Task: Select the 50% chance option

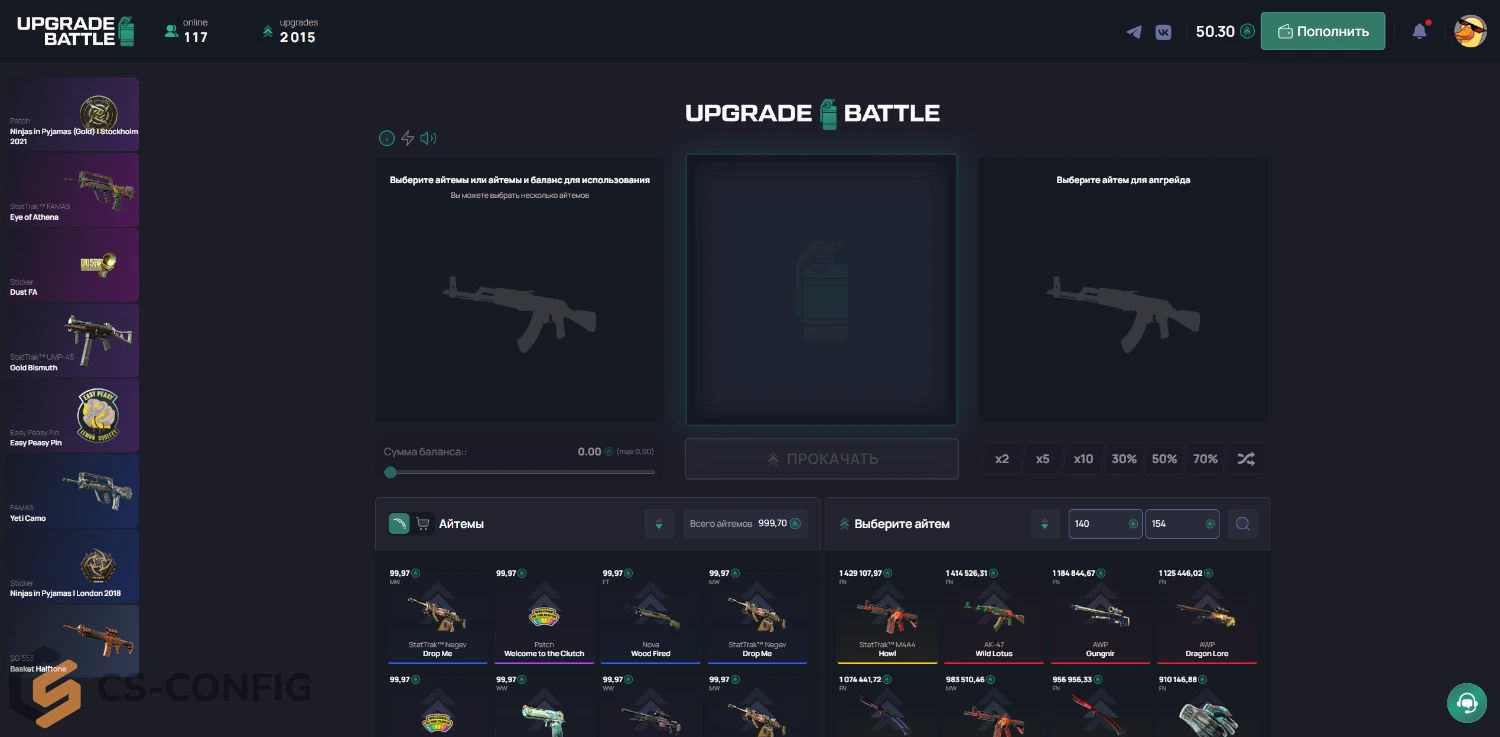Action: tap(1164, 459)
